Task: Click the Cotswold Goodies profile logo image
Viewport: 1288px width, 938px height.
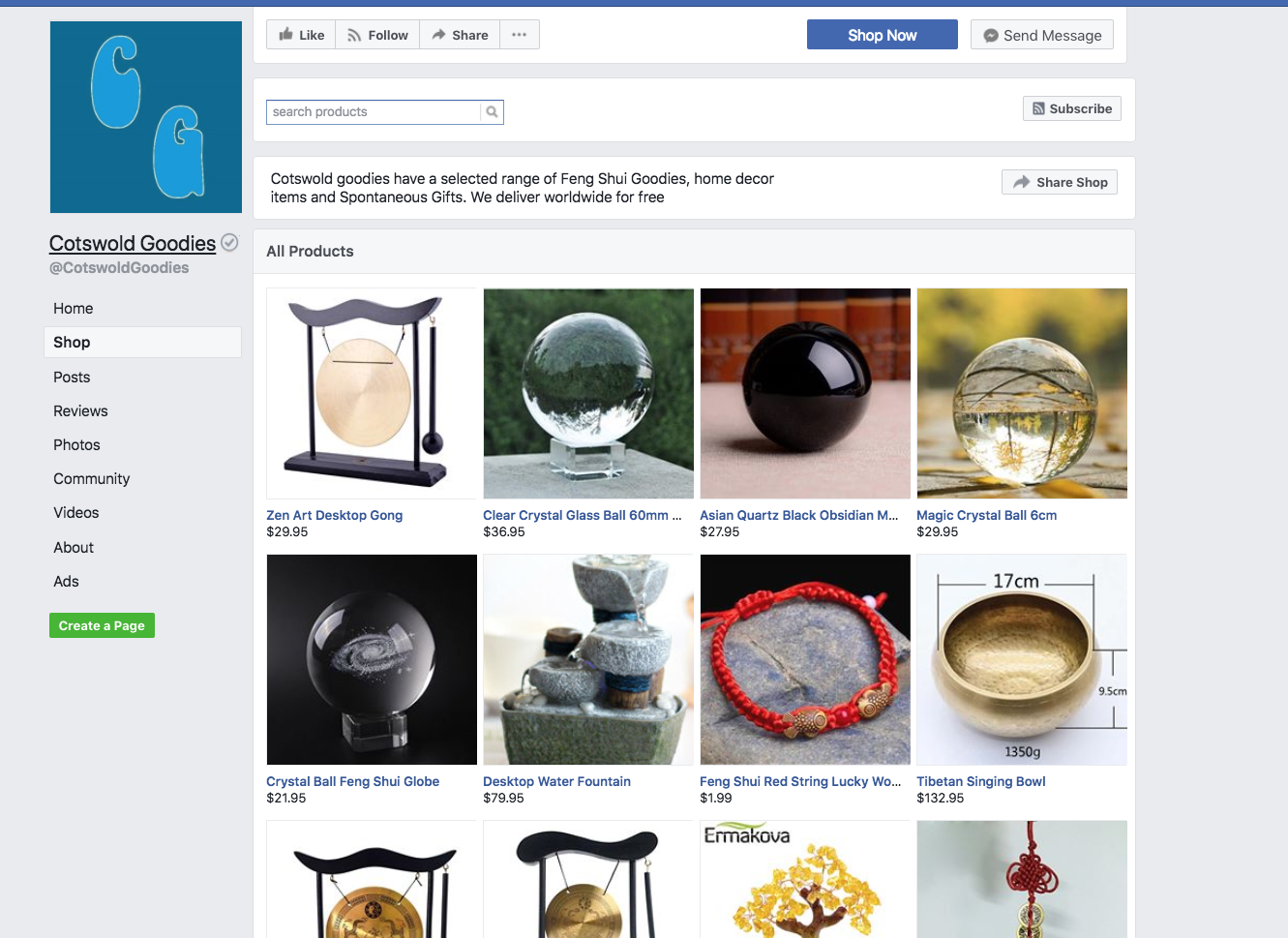Action: click(x=145, y=116)
